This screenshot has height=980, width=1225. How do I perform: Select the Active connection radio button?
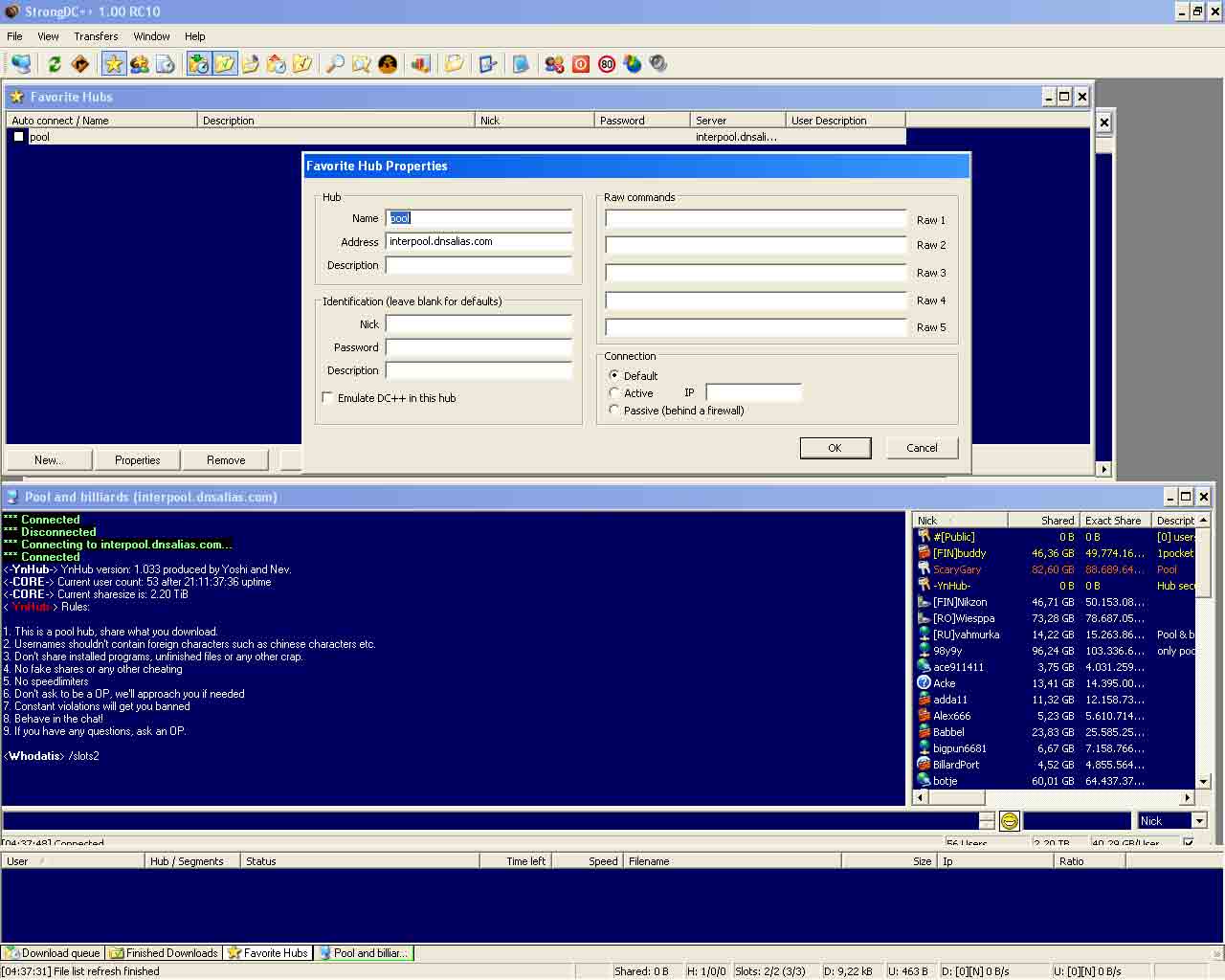(x=614, y=393)
